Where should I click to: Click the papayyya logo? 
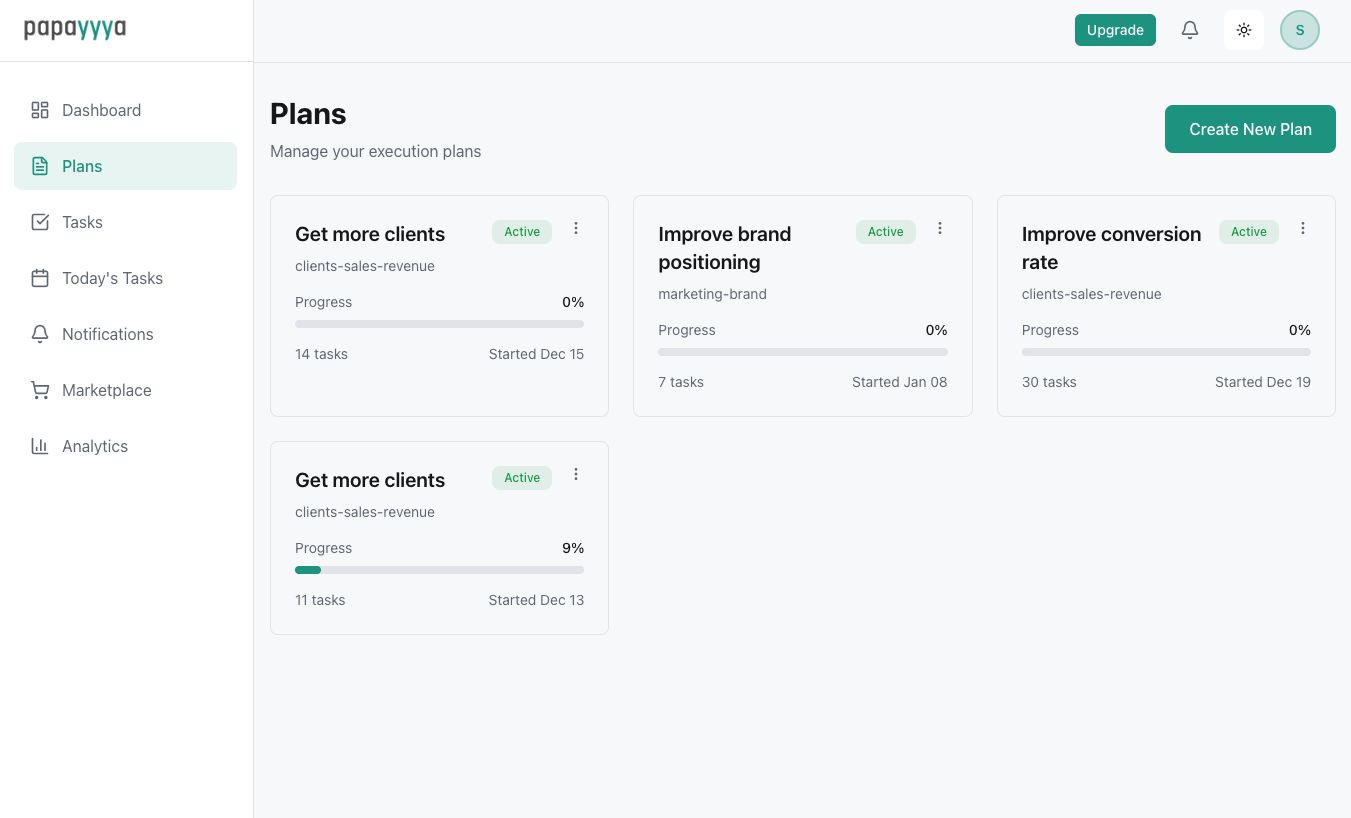[75, 29]
